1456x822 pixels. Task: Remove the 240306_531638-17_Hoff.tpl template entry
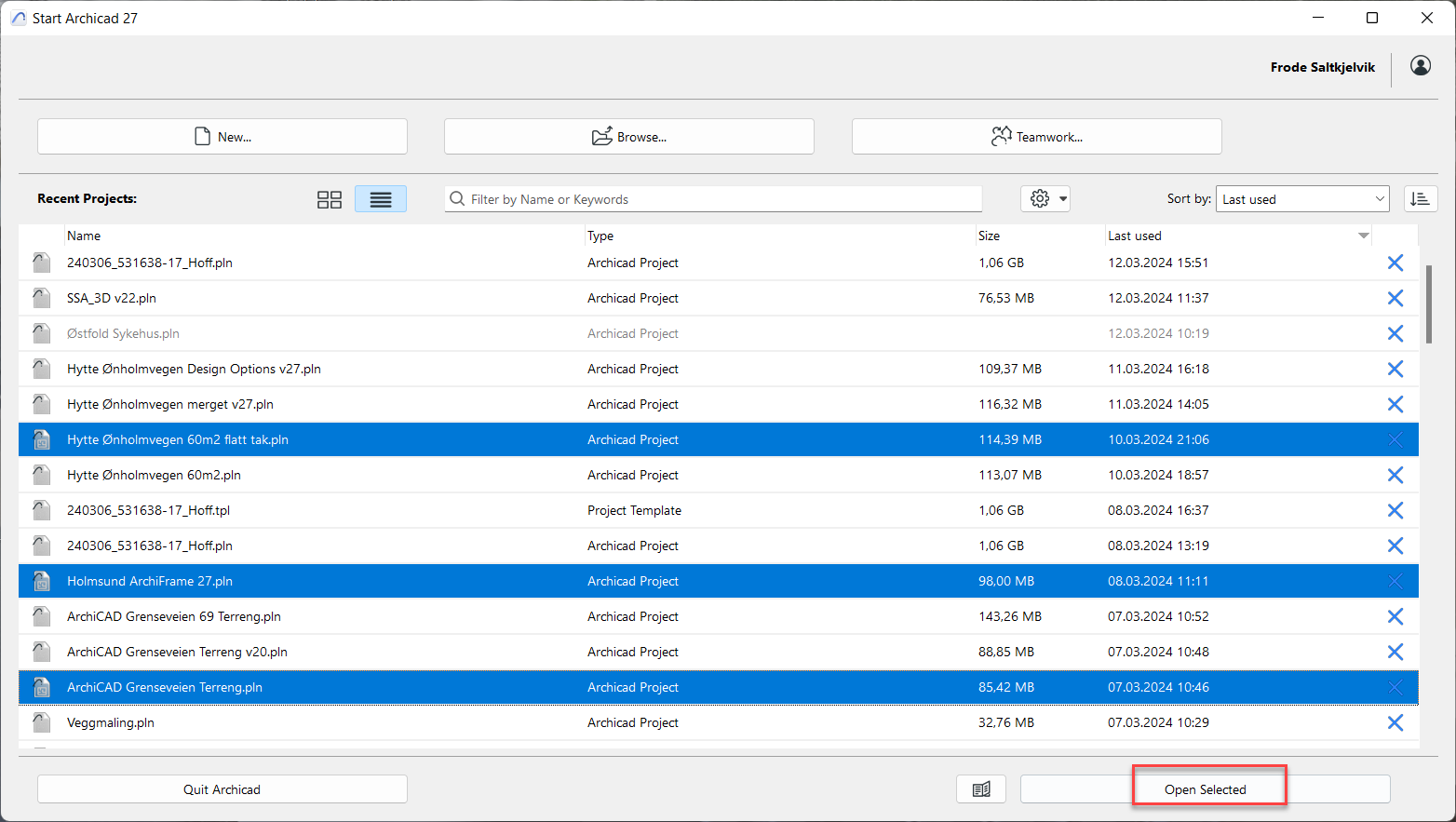tap(1395, 510)
